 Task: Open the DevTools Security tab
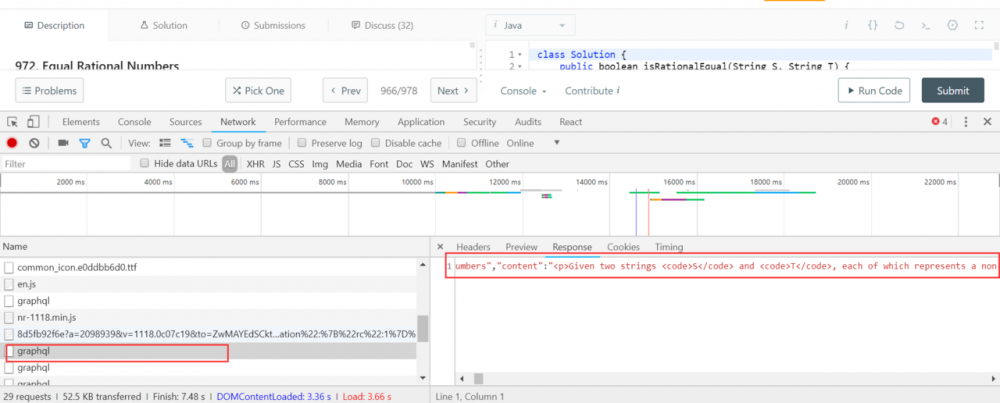pyautogui.click(x=480, y=122)
